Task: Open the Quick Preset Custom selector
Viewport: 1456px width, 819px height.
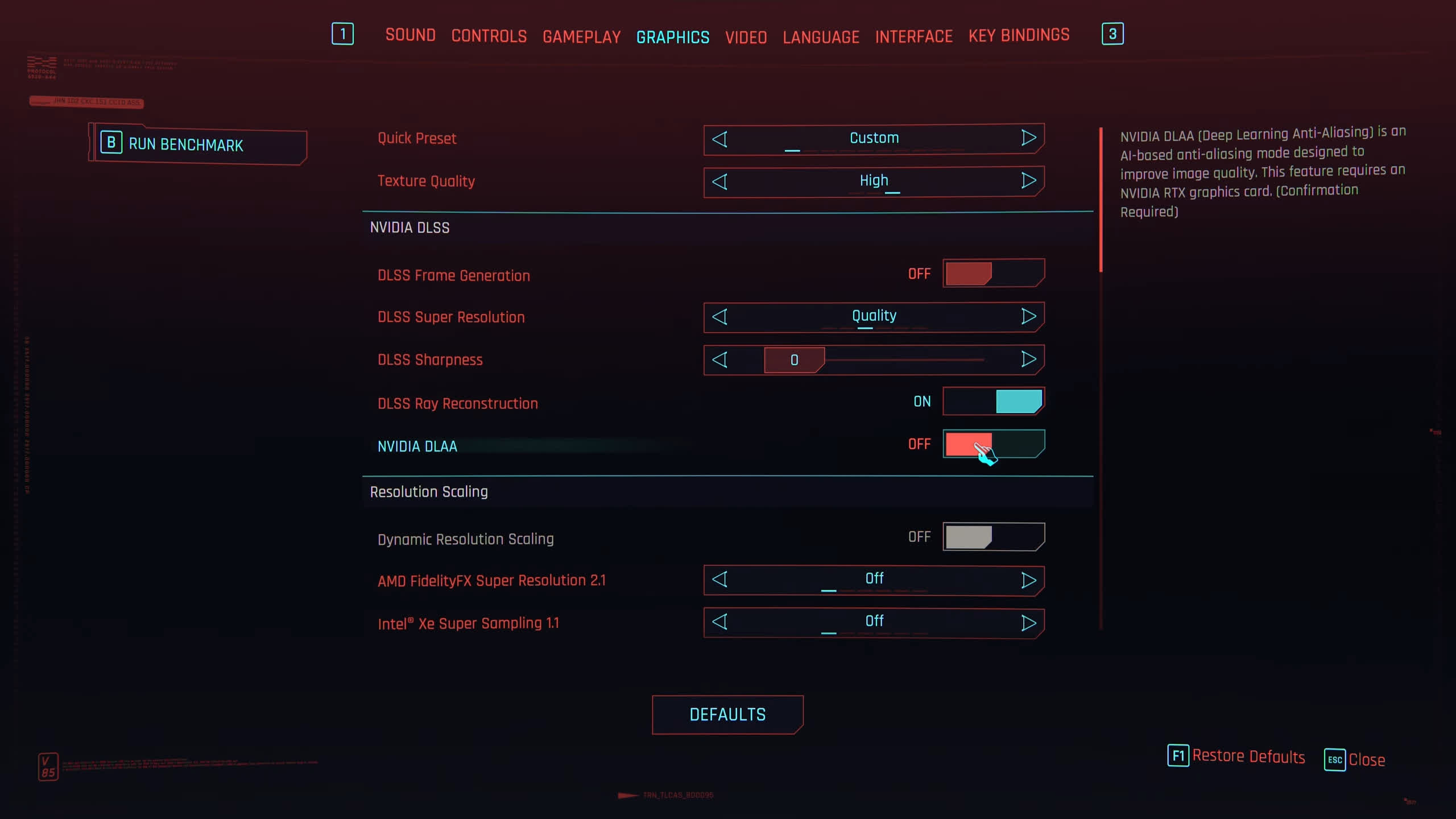Action: 874,138
